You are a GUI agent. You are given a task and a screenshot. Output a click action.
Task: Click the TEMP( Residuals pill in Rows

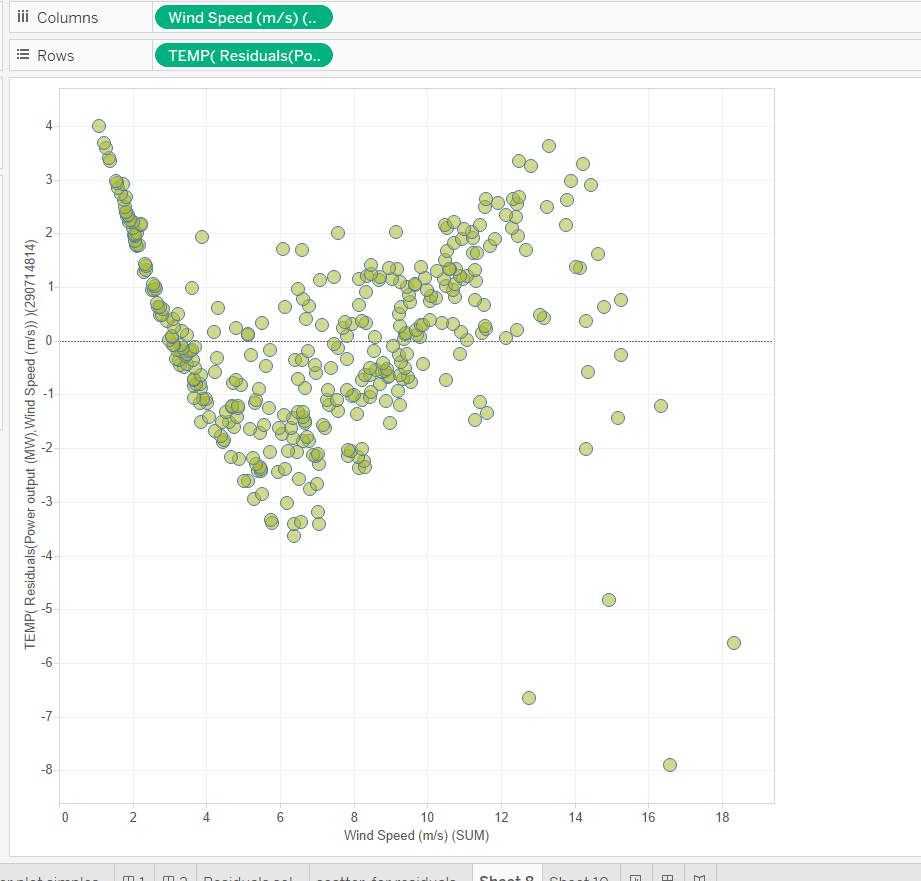[244, 56]
